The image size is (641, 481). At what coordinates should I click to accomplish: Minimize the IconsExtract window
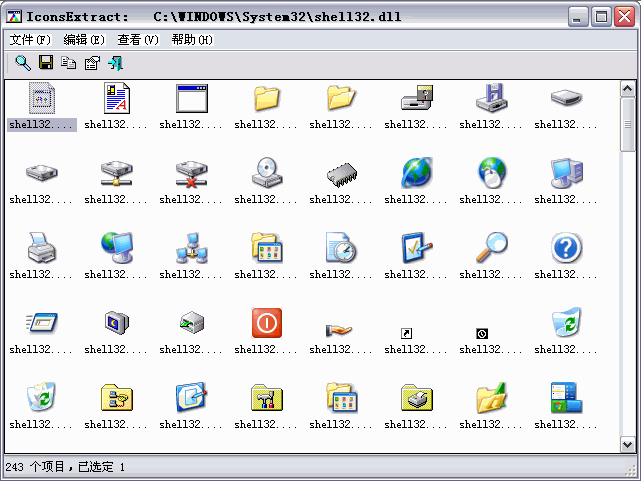(578, 17)
